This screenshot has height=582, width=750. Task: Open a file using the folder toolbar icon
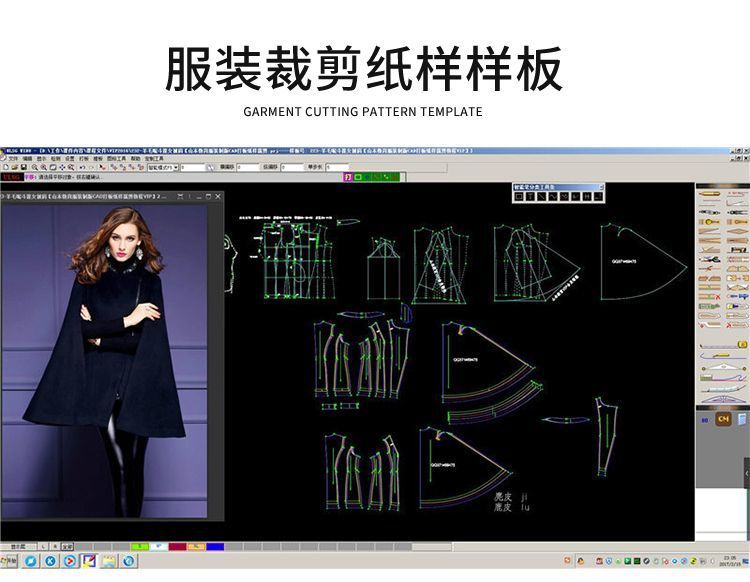(15, 167)
